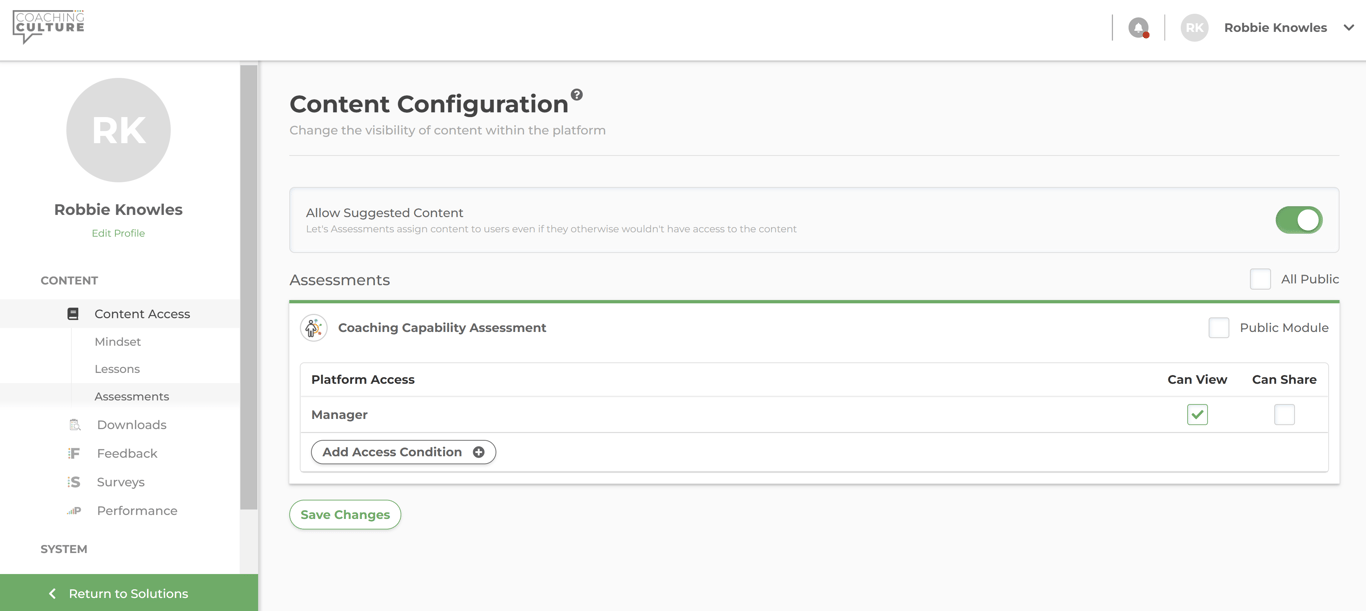Screen dimensions: 1366x611
Task: Click the Content Access book icon
Action: 73,314
